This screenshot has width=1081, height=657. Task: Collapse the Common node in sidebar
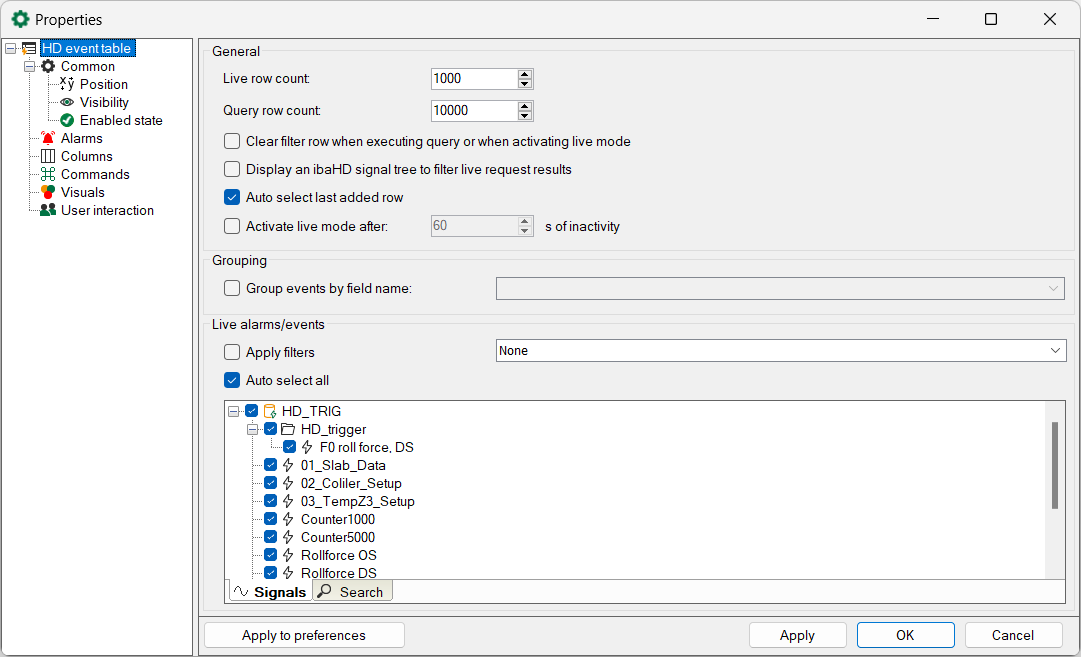click(x=29, y=66)
